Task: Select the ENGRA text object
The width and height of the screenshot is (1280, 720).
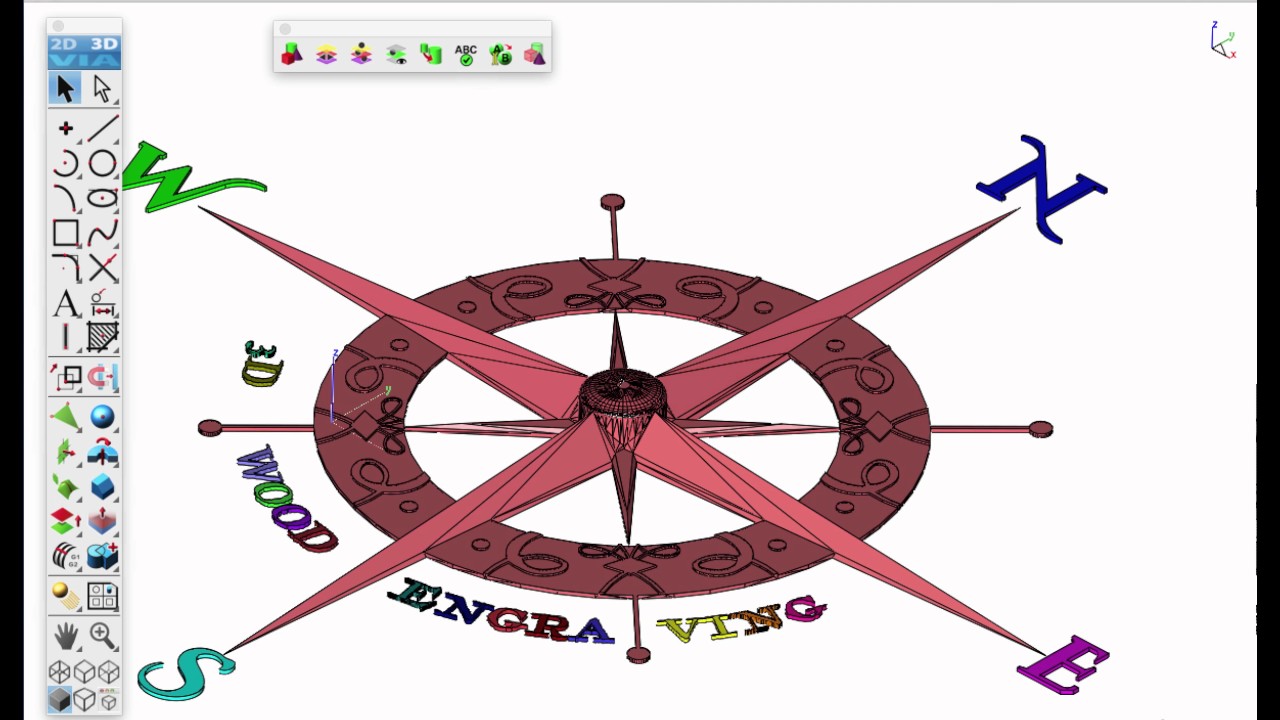Action: [x=500, y=612]
